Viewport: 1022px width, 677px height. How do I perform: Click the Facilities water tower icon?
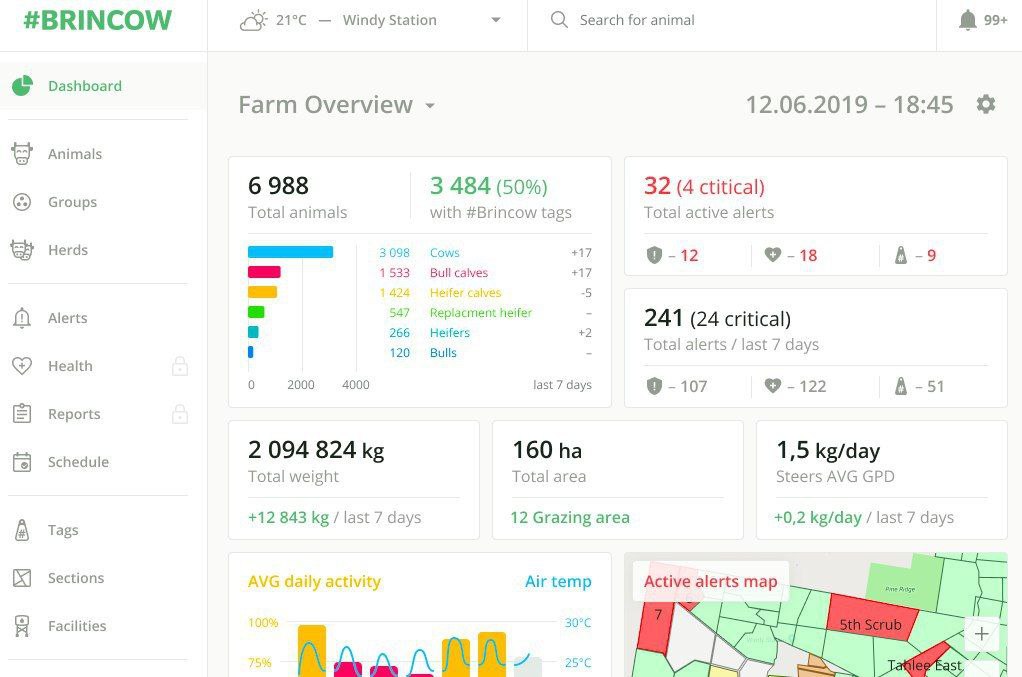[22, 626]
